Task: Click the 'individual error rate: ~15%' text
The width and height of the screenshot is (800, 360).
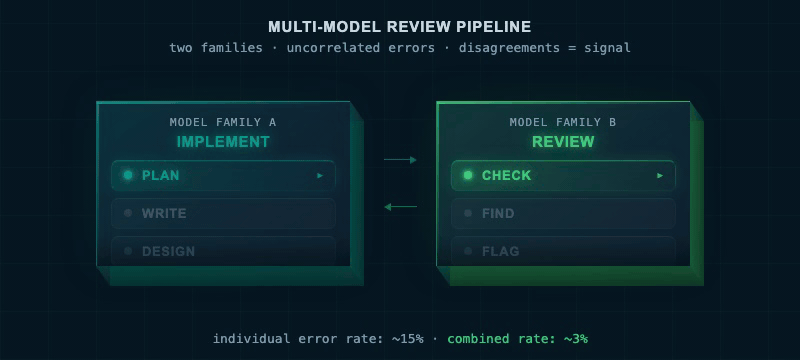Action: (x=318, y=339)
